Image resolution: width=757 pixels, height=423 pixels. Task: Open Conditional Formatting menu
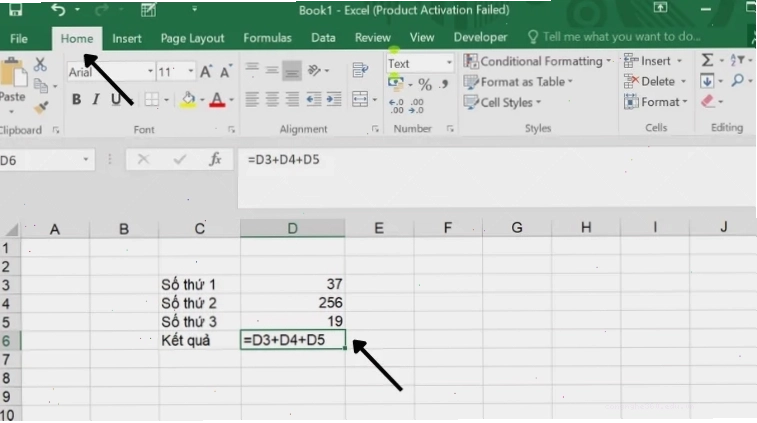537,61
